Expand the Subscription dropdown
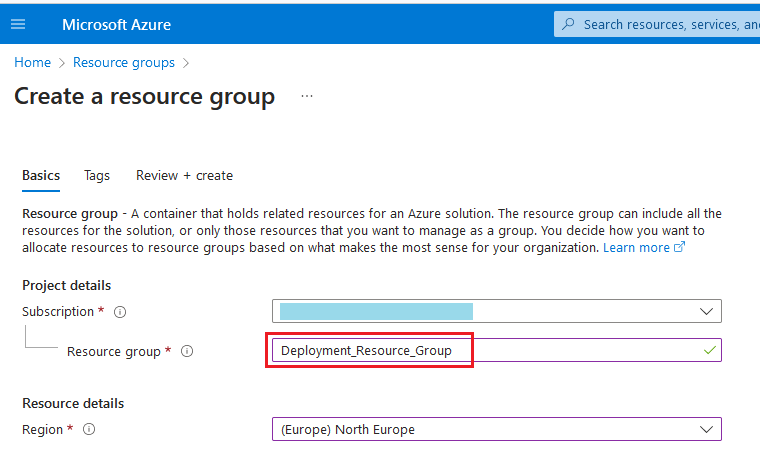This screenshot has height=469, width=760. (x=708, y=311)
